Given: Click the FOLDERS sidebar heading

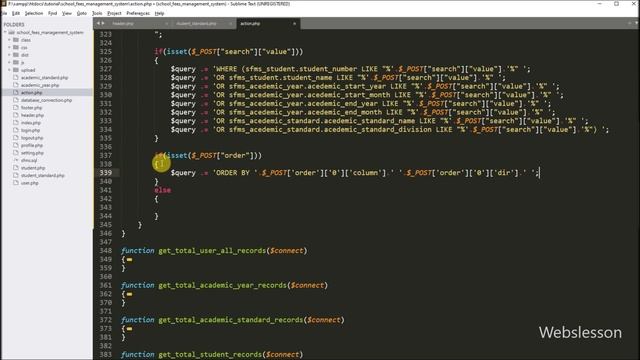Looking at the screenshot, I should [14, 25].
